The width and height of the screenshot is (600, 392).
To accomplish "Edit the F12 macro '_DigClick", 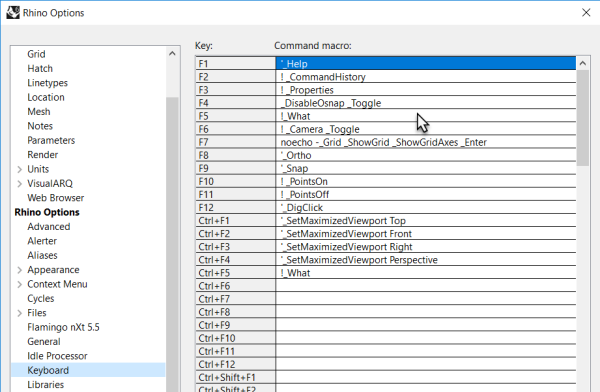I will (x=426, y=207).
